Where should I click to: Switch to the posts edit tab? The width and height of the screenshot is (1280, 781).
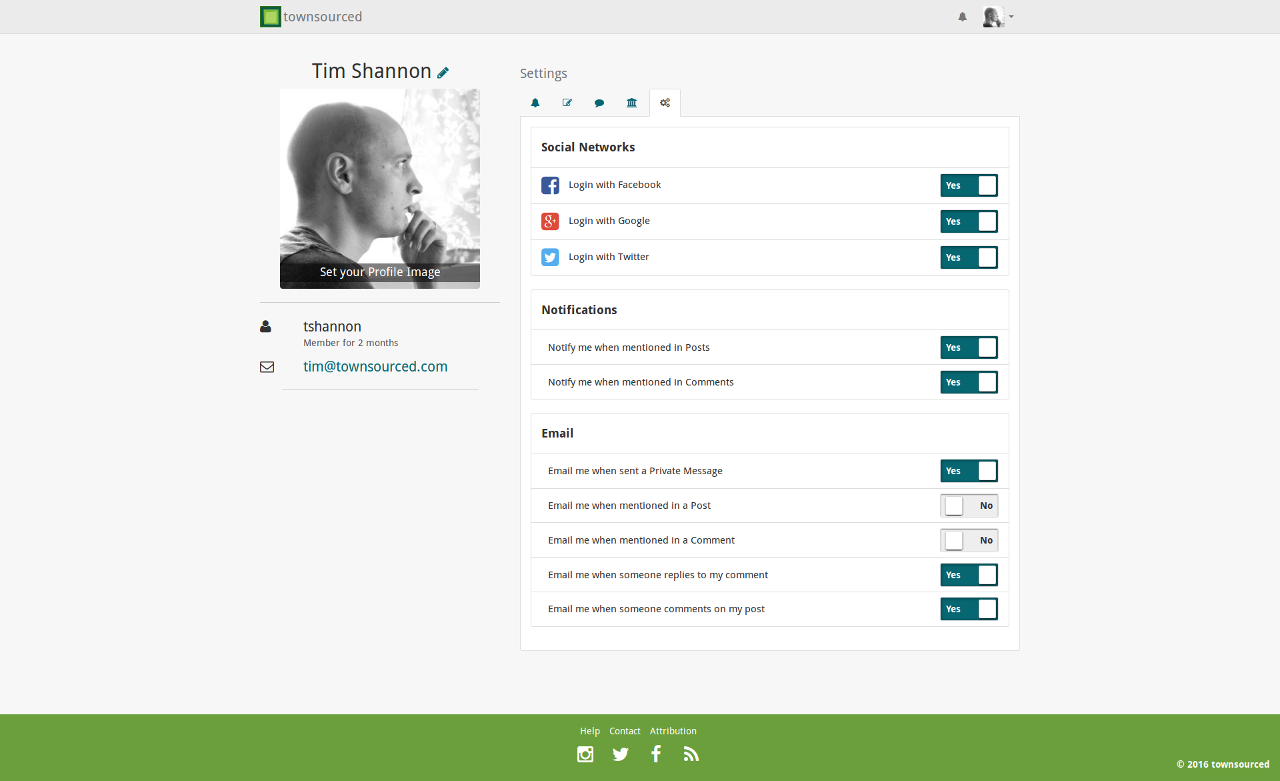coord(567,103)
